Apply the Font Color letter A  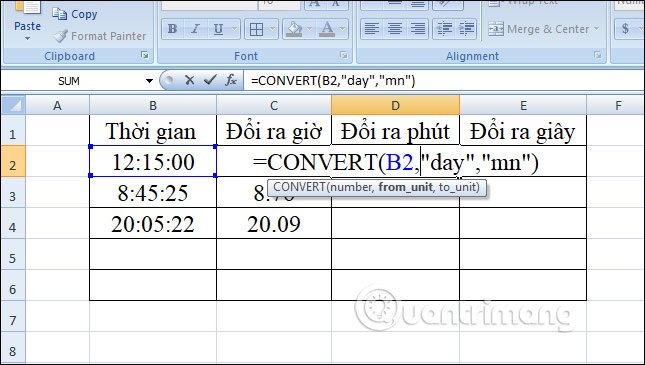coord(327,29)
